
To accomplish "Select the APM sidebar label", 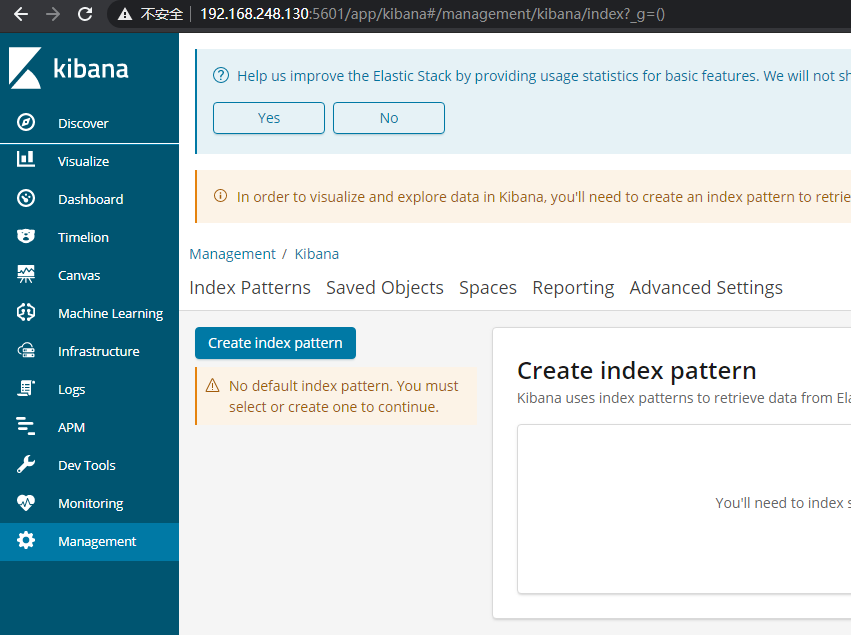I will click(72, 427).
